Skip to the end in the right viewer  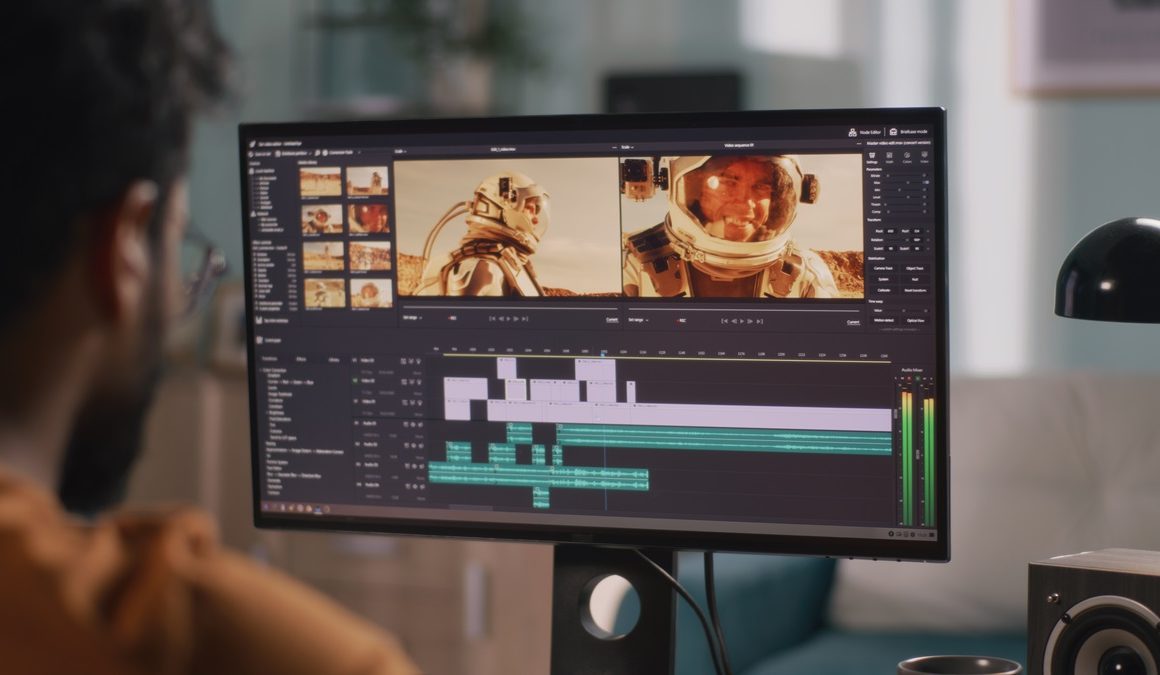click(x=761, y=321)
